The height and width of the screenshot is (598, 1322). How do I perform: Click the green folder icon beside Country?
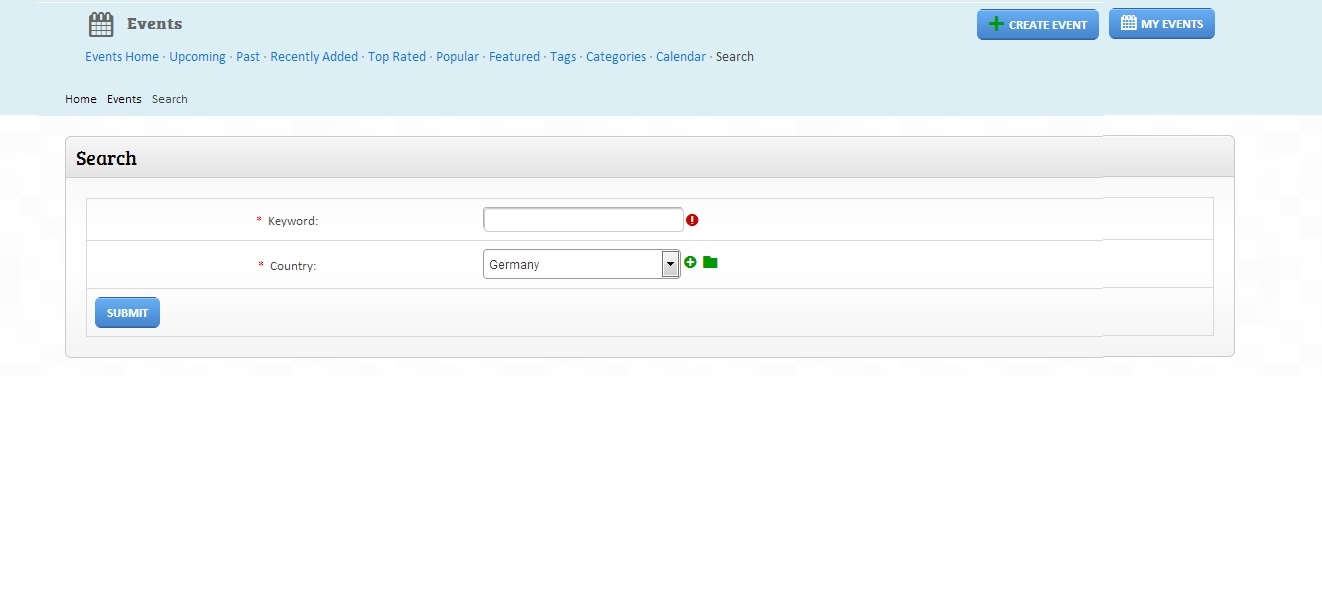710,262
